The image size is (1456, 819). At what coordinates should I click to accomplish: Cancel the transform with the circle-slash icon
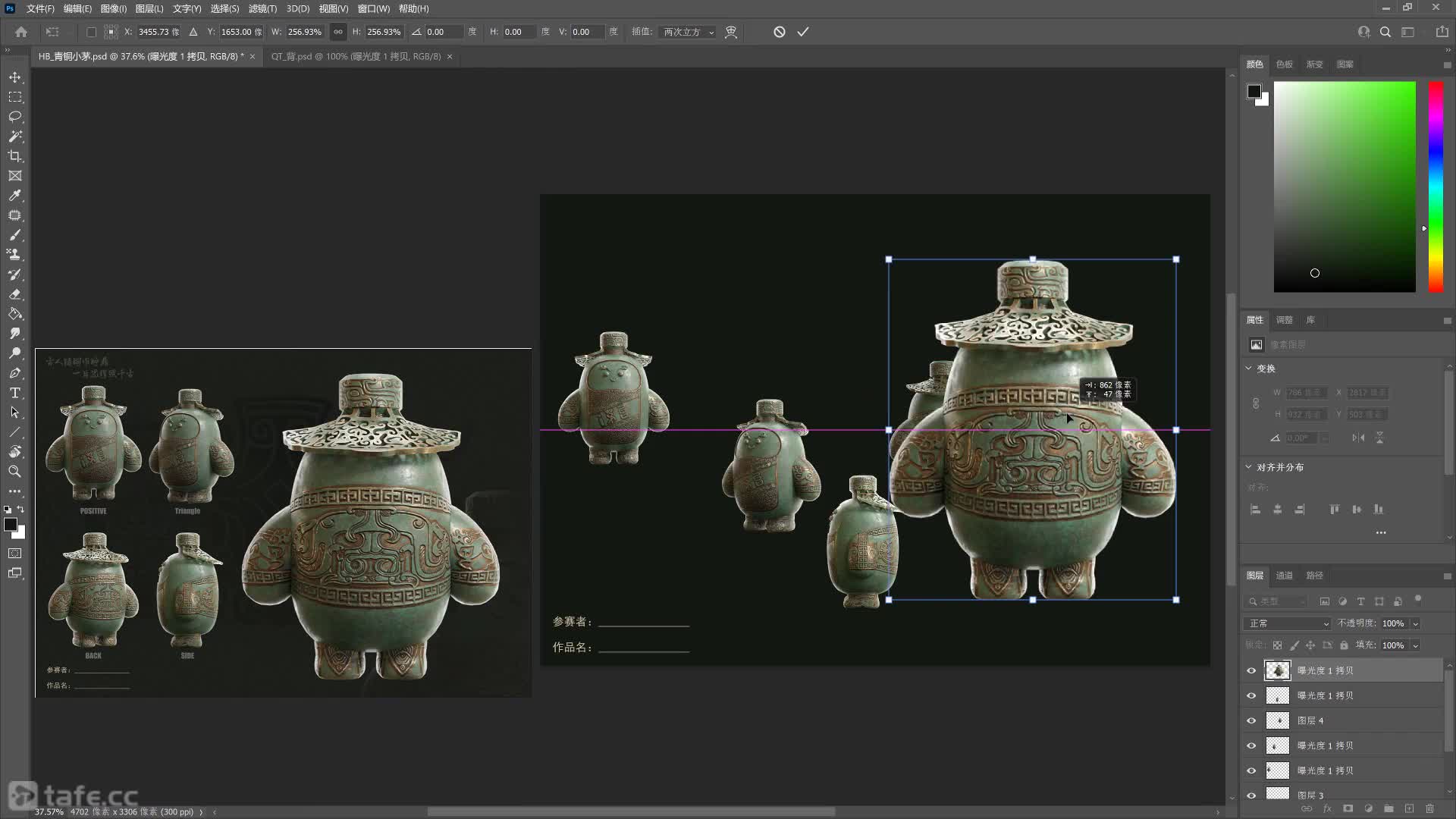point(779,32)
